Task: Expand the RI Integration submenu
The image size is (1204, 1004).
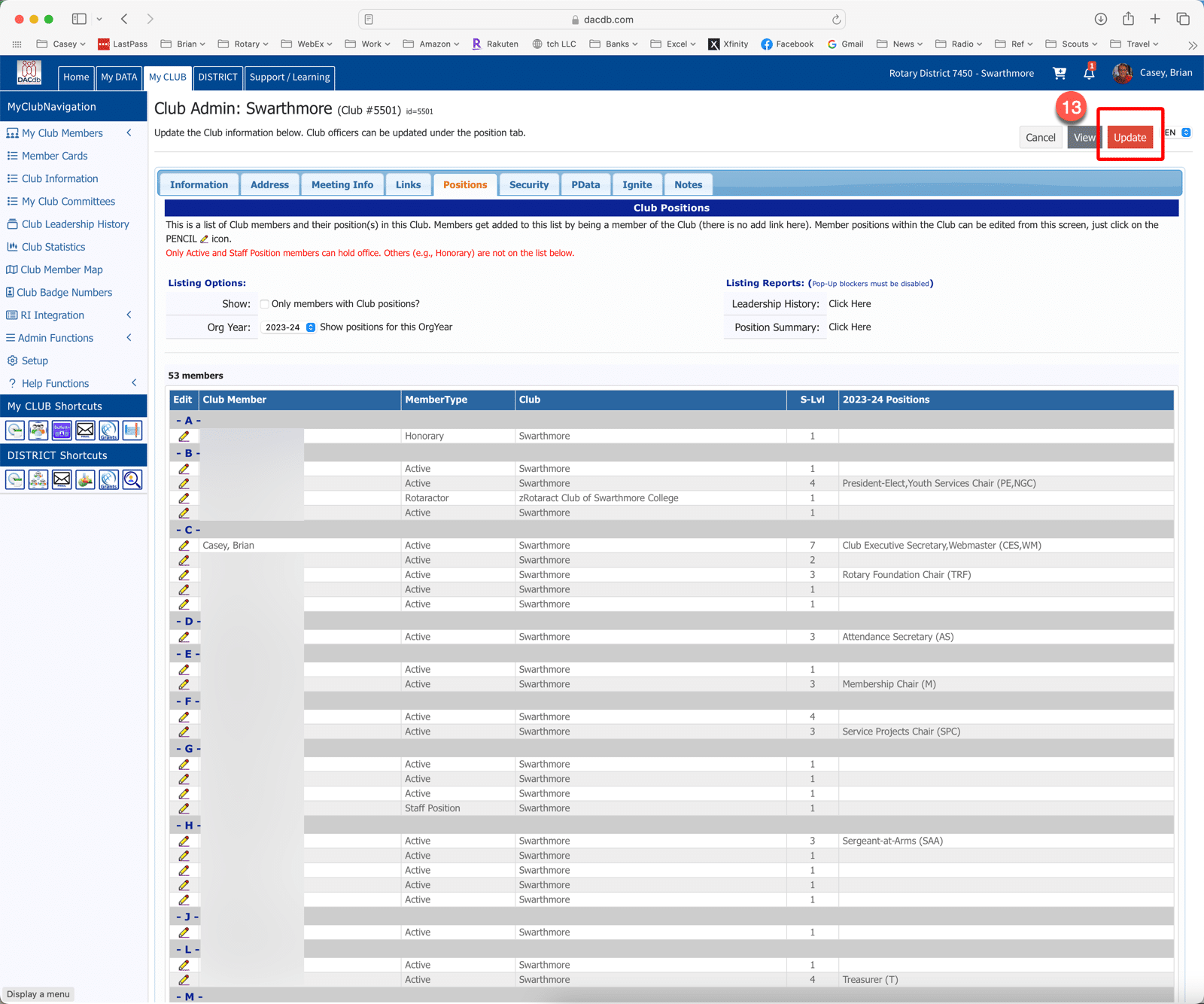Action: pyautogui.click(x=129, y=315)
